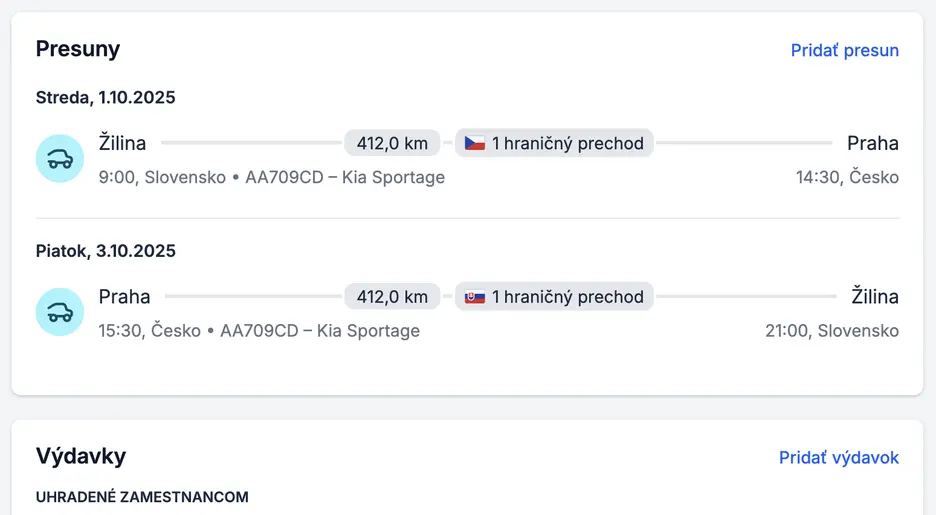Click origin Praha on Friday trip

pyautogui.click(x=125, y=296)
